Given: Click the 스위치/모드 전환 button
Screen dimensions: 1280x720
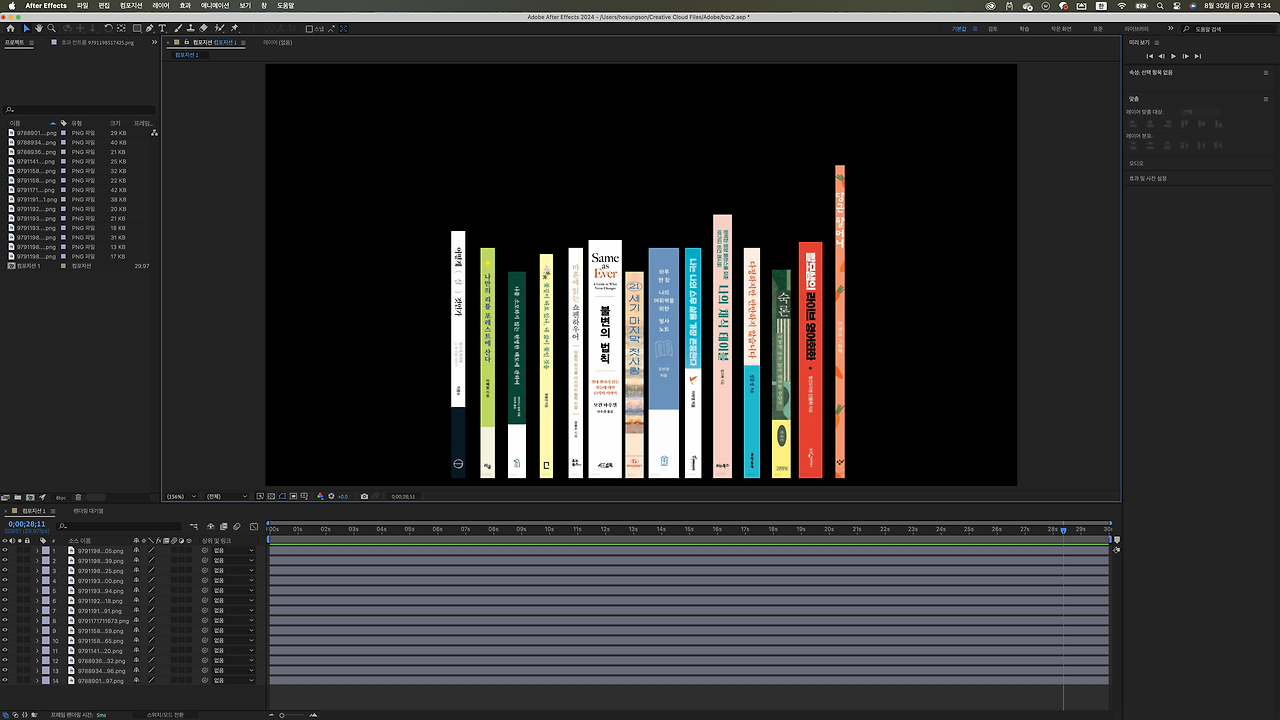Looking at the screenshot, I should coord(166,715).
